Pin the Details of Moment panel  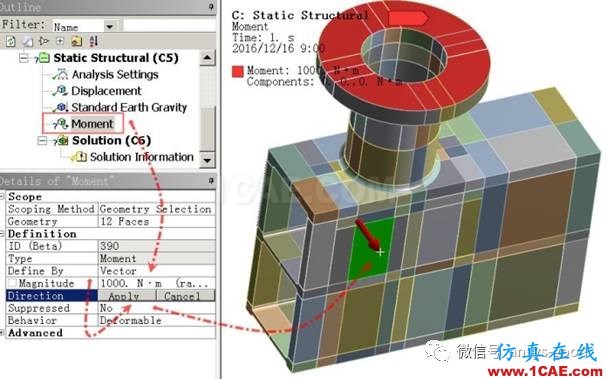point(211,181)
